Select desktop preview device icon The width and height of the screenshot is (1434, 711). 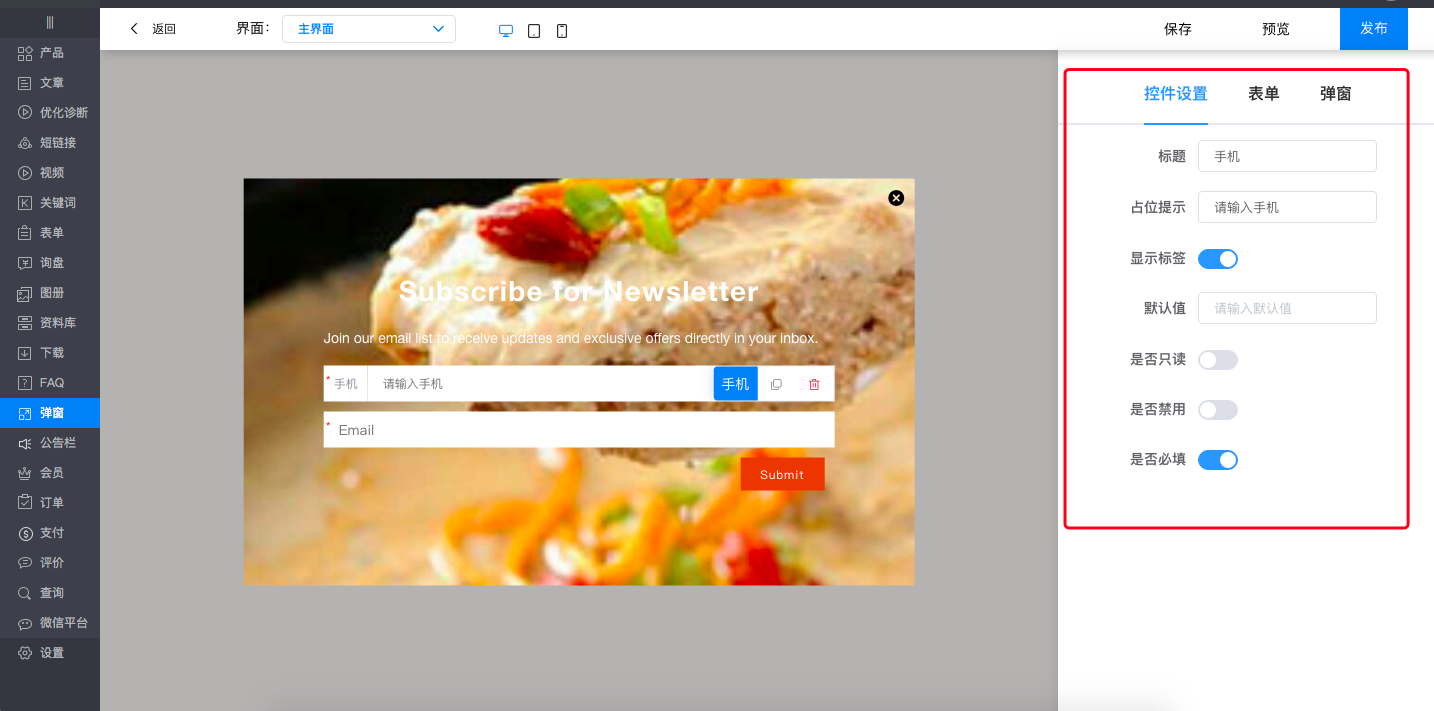click(506, 31)
